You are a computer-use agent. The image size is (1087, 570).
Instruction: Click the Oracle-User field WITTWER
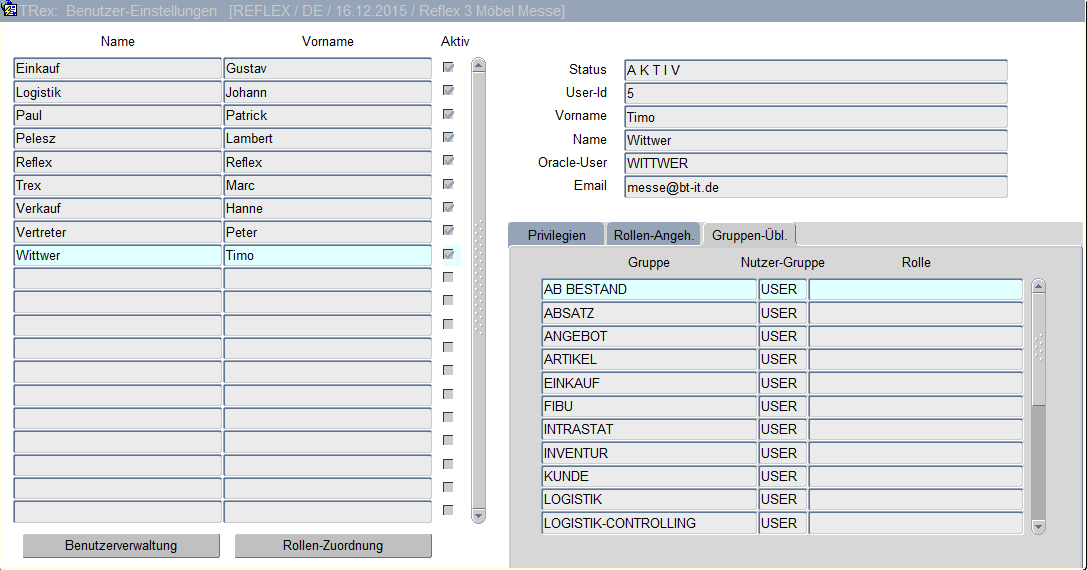(815, 163)
